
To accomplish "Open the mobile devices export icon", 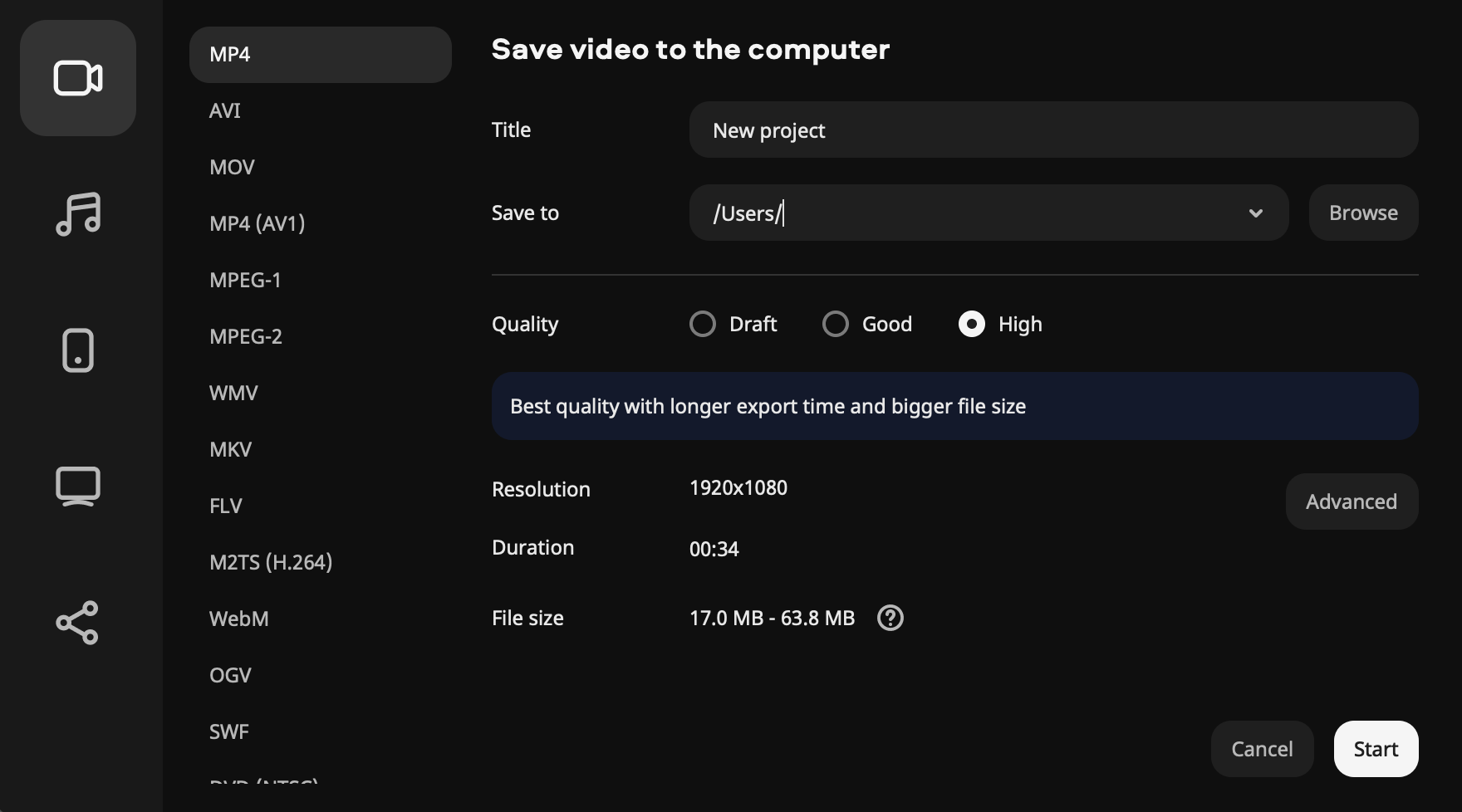I will pyautogui.click(x=78, y=350).
